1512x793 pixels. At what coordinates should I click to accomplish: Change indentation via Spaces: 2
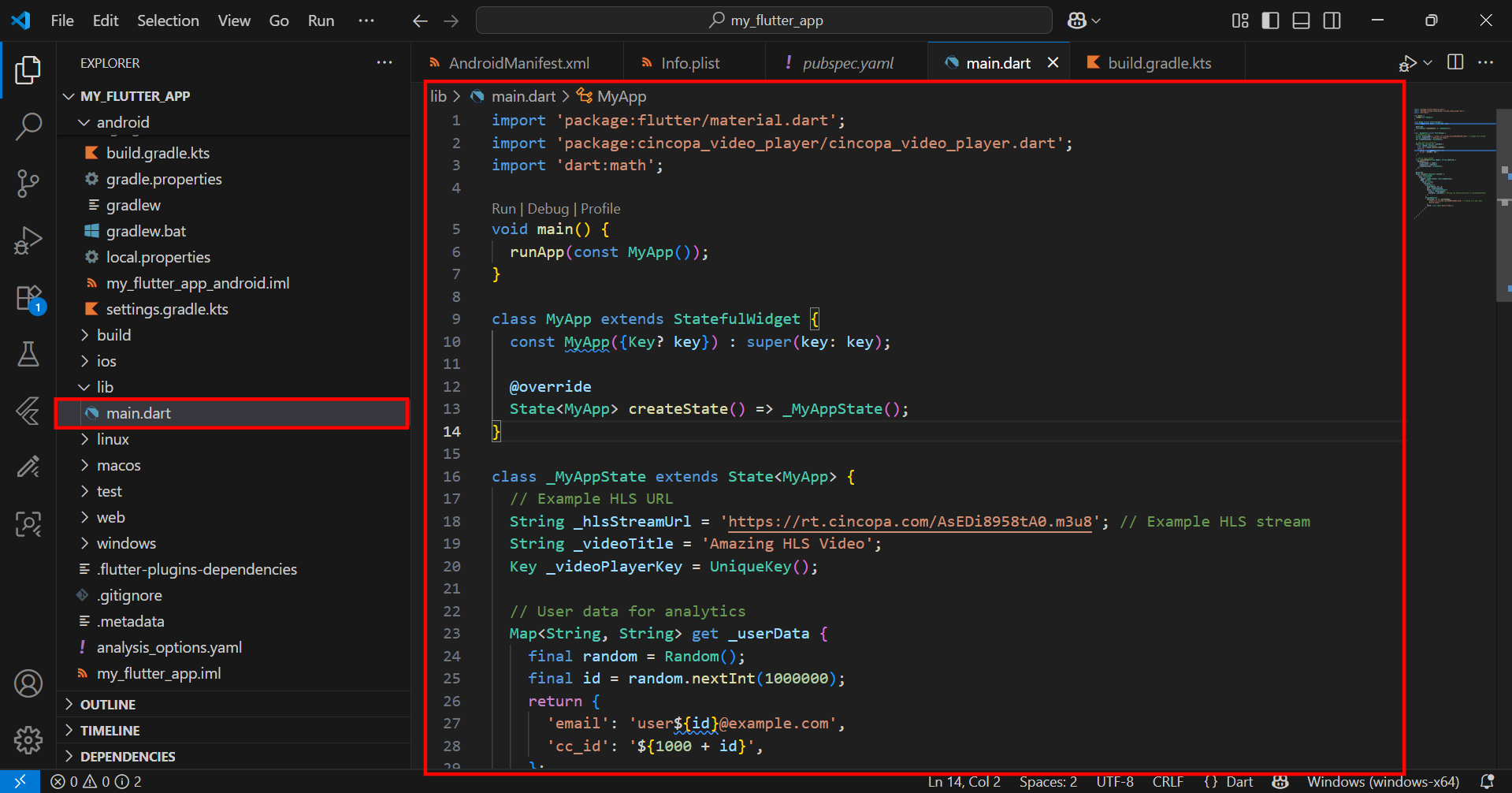1048,781
